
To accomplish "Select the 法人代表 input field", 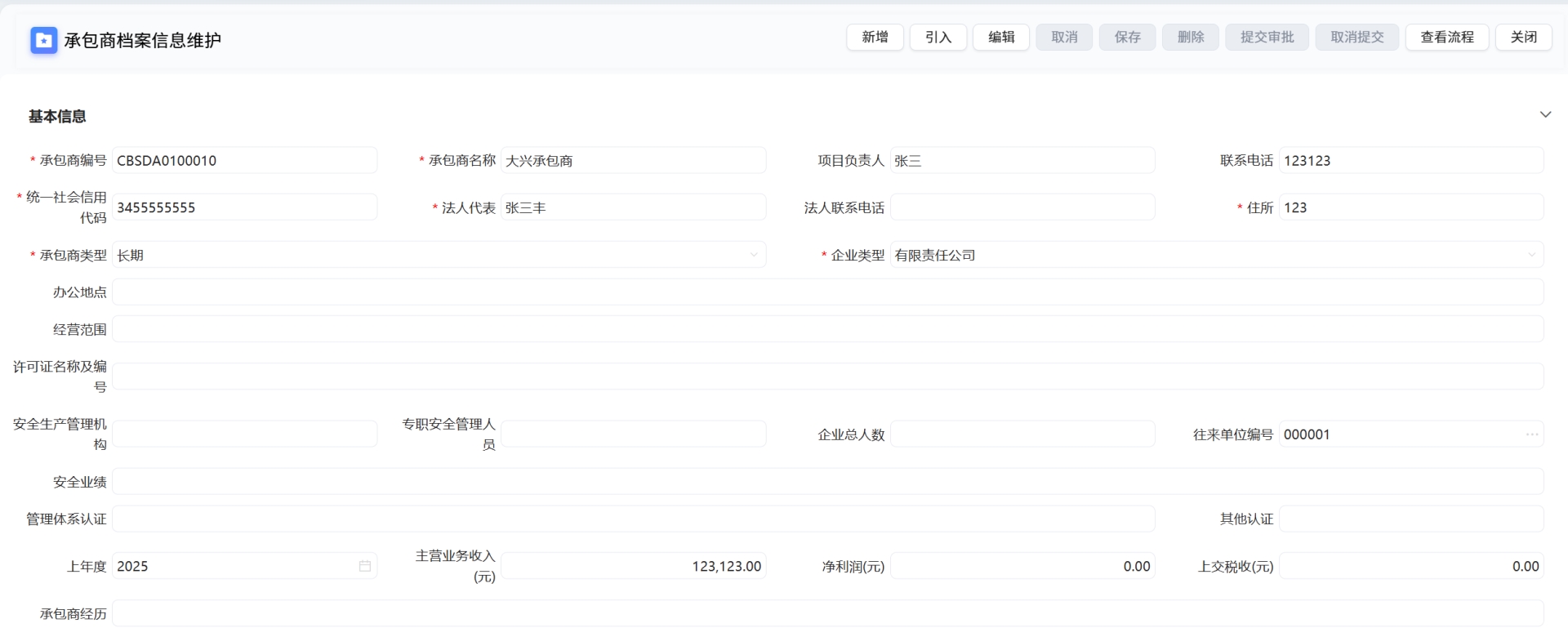I will (634, 207).
